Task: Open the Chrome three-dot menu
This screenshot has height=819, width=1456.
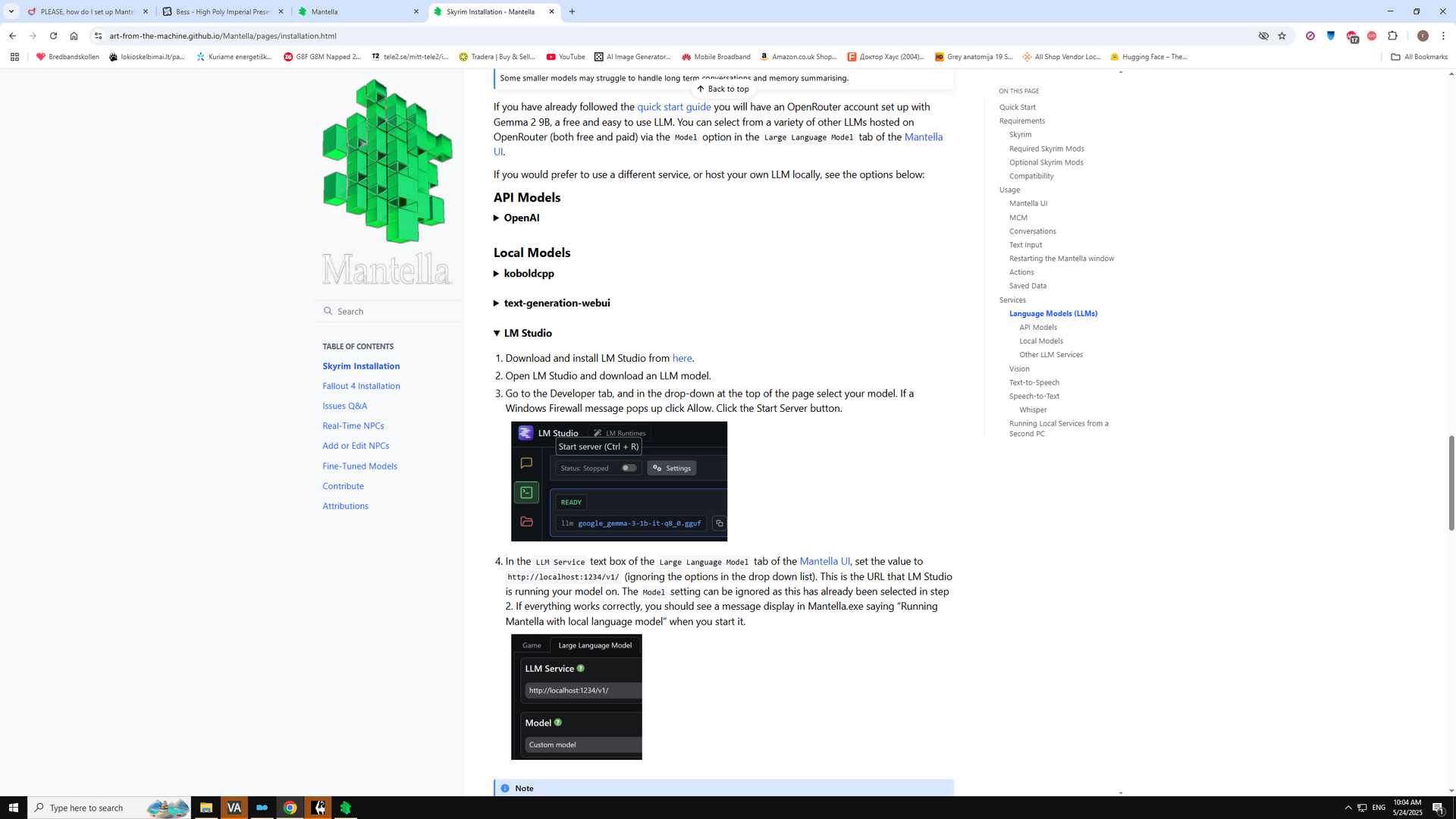Action: coord(1443,36)
